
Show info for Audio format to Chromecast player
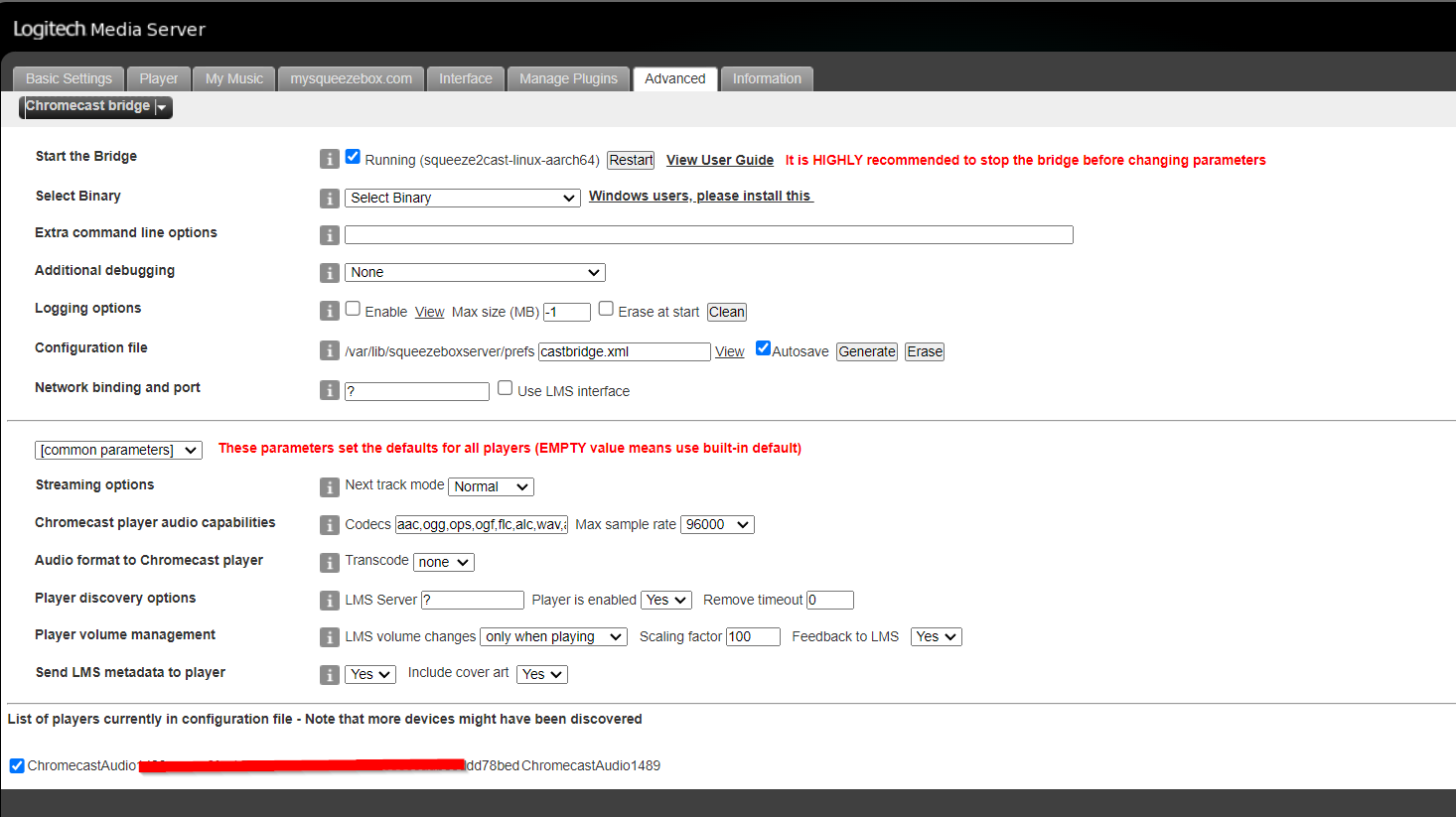click(x=330, y=563)
